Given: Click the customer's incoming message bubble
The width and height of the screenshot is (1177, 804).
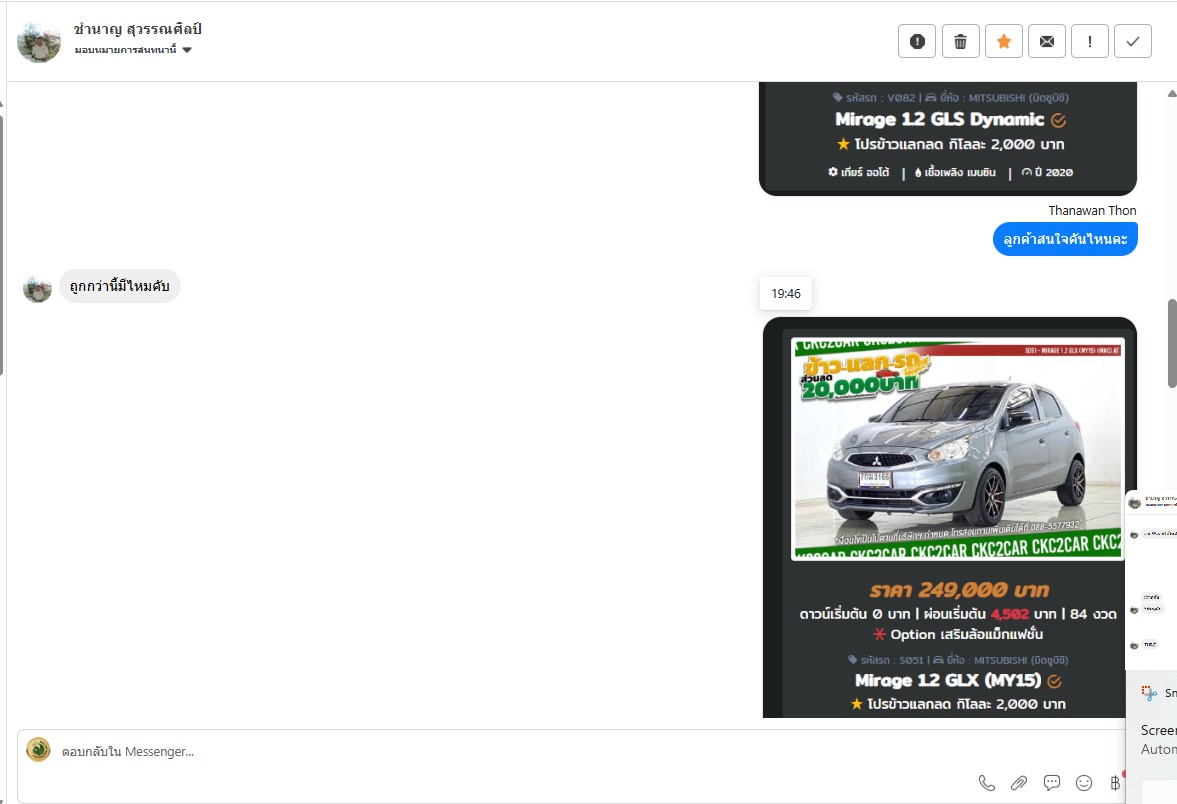Looking at the screenshot, I should click(x=119, y=287).
